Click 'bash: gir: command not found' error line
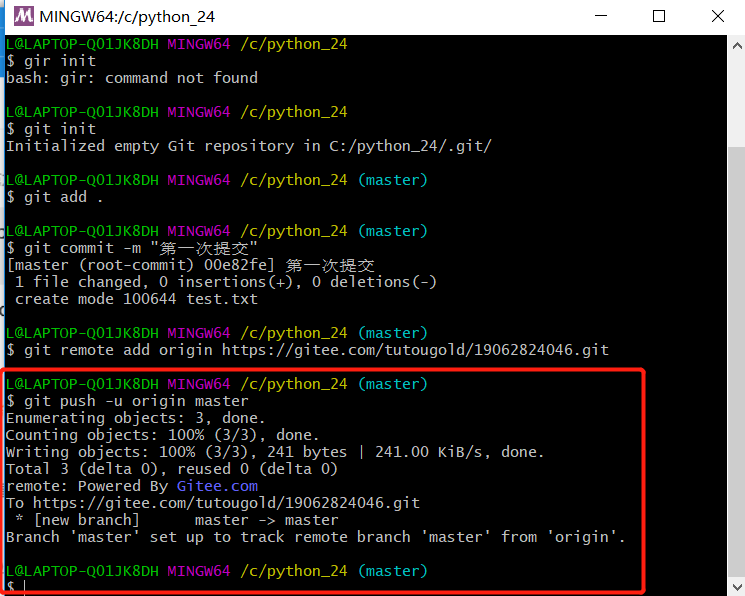745x596 pixels. click(x=132, y=78)
